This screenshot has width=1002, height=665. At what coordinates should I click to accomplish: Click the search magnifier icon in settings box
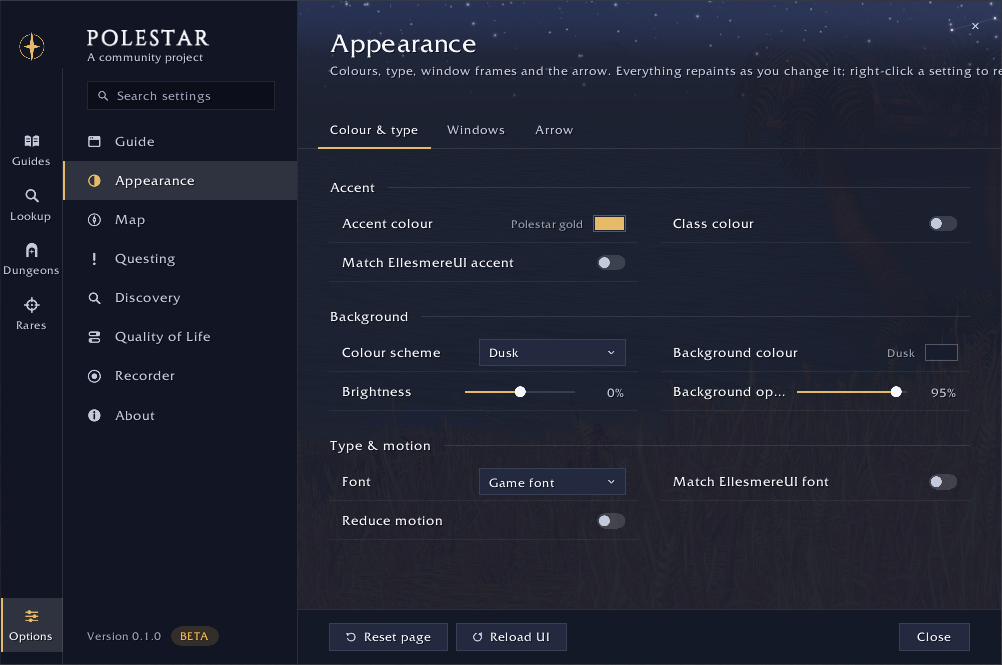[x=103, y=96]
